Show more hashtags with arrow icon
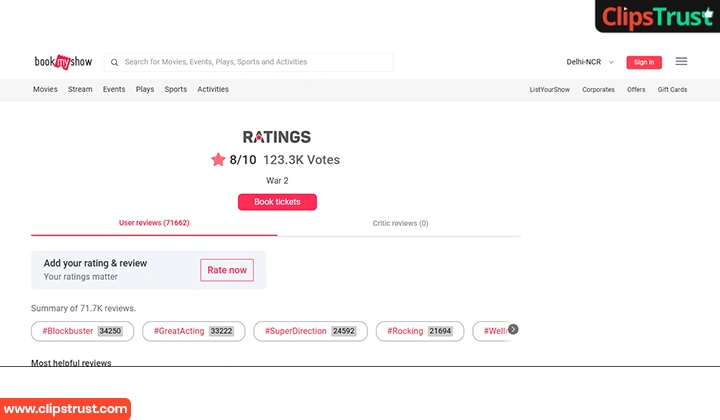 pyautogui.click(x=513, y=329)
